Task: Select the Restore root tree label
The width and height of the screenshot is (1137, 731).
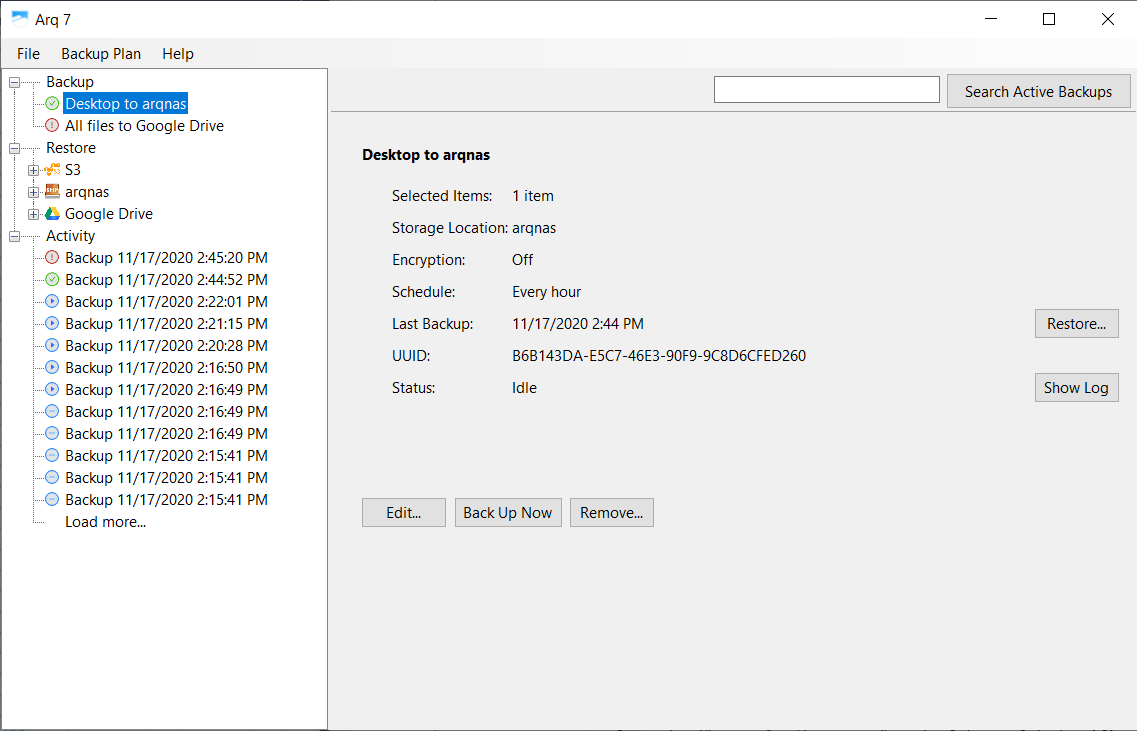Action: (70, 148)
